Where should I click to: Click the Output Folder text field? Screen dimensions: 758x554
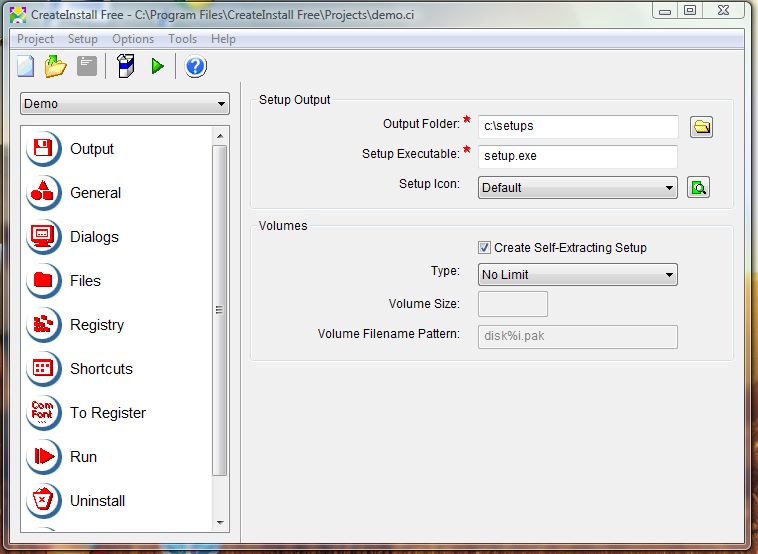pyautogui.click(x=578, y=126)
